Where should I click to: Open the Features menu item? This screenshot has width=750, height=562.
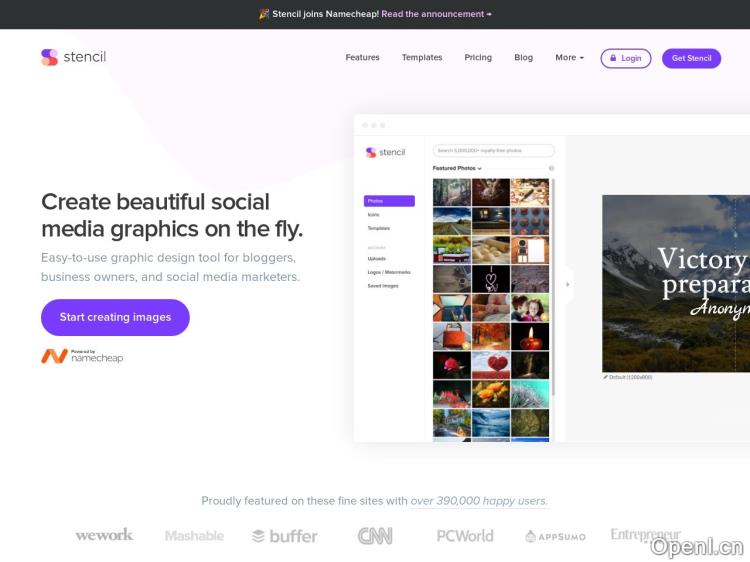pyautogui.click(x=362, y=58)
